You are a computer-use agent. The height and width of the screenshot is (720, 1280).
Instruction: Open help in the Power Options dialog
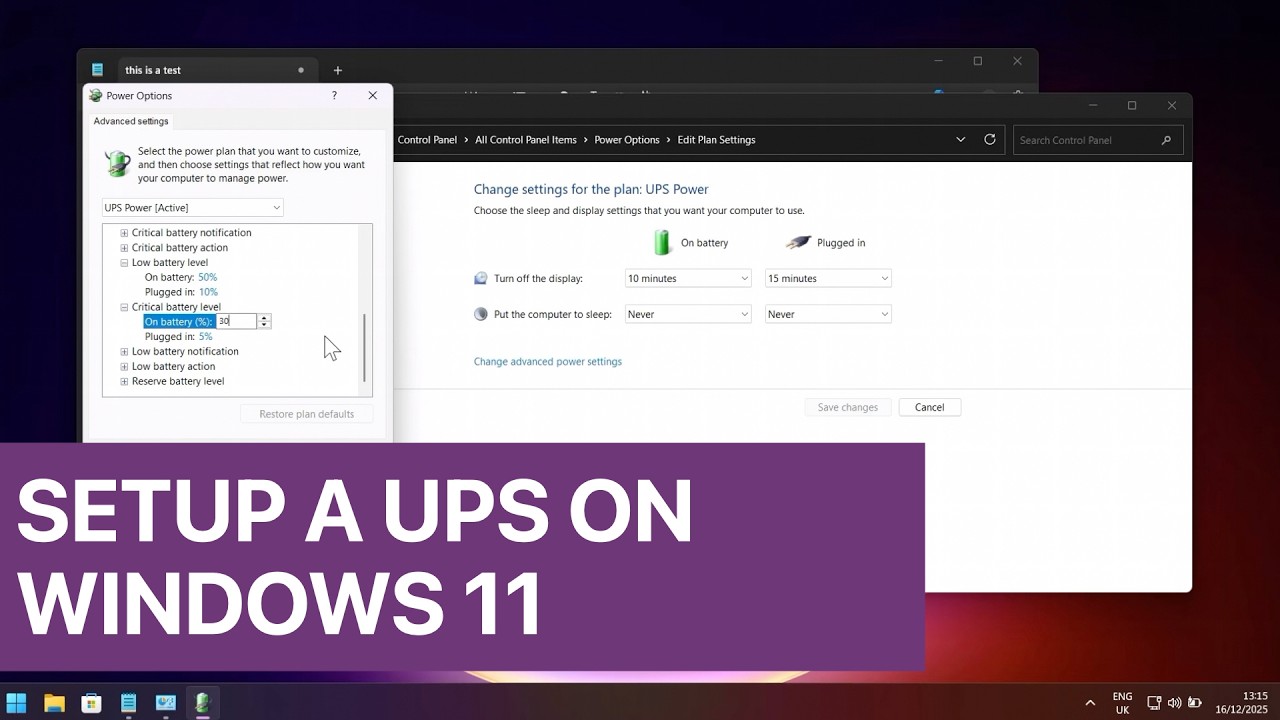pos(334,96)
